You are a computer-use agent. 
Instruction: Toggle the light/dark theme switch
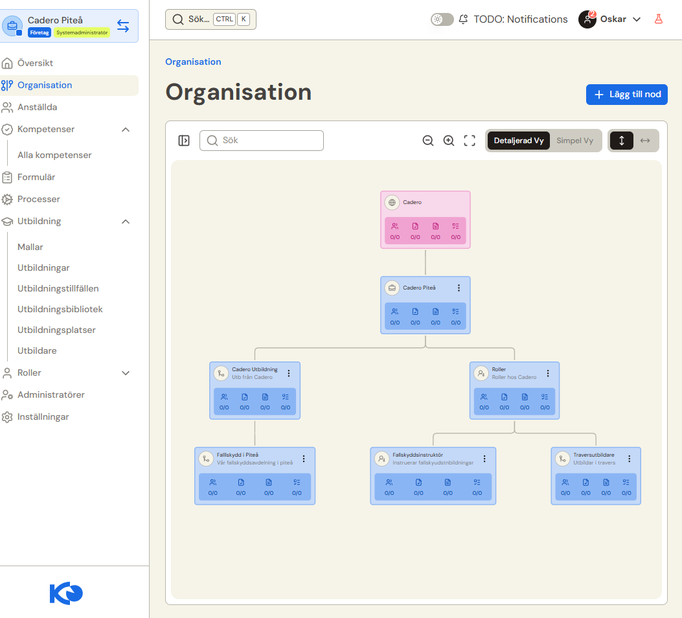click(x=442, y=20)
